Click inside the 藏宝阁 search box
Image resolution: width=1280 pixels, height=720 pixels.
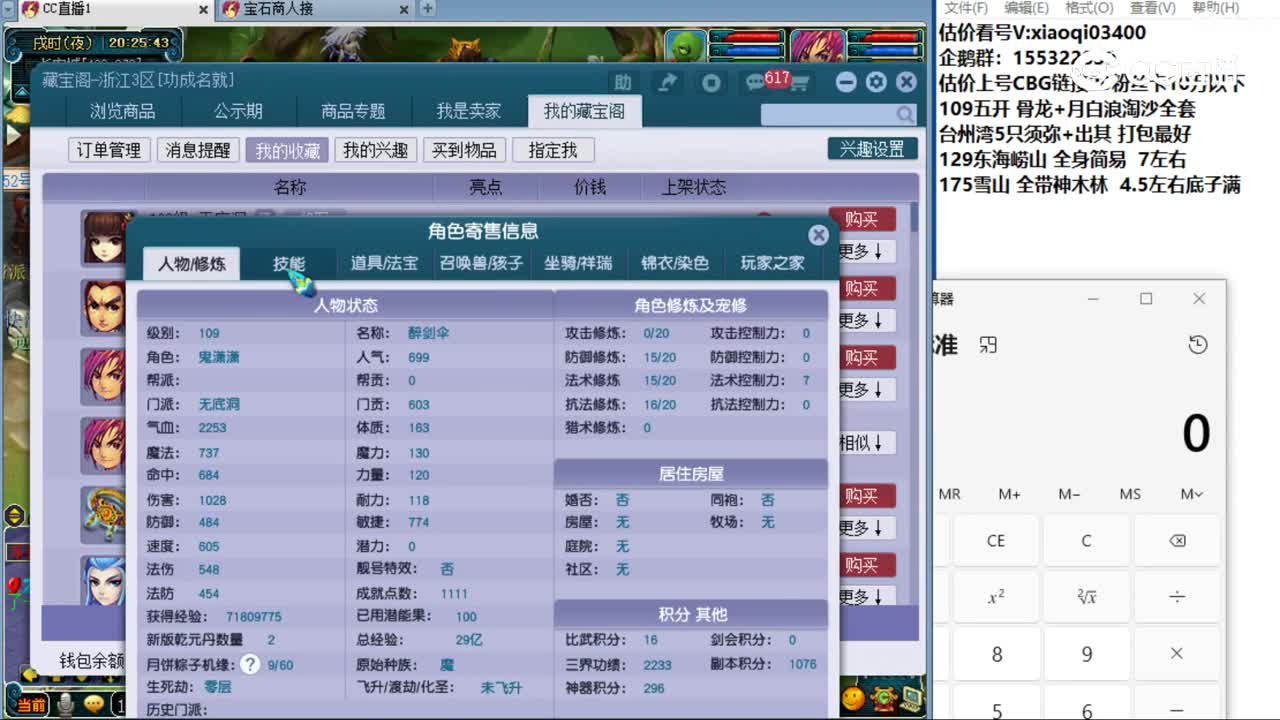coord(830,115)
